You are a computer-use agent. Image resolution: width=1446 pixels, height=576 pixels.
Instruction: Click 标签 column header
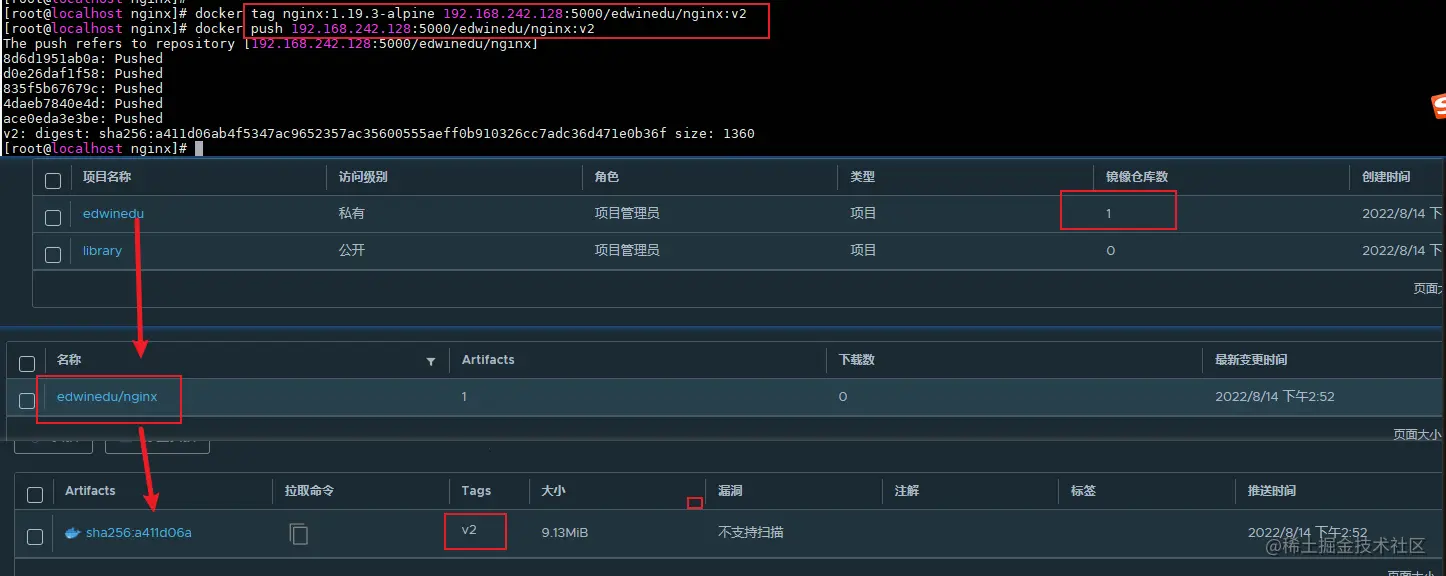(1083, 491)
